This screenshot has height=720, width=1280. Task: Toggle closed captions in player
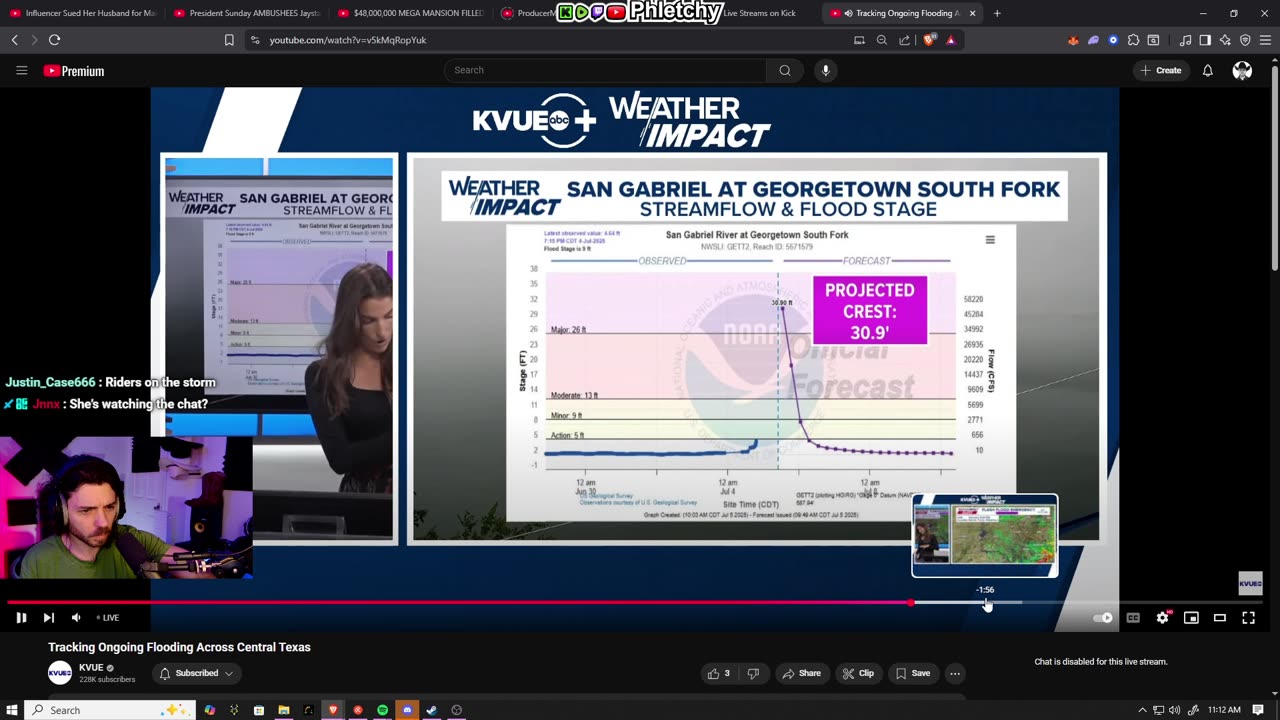coord(1133,618)
